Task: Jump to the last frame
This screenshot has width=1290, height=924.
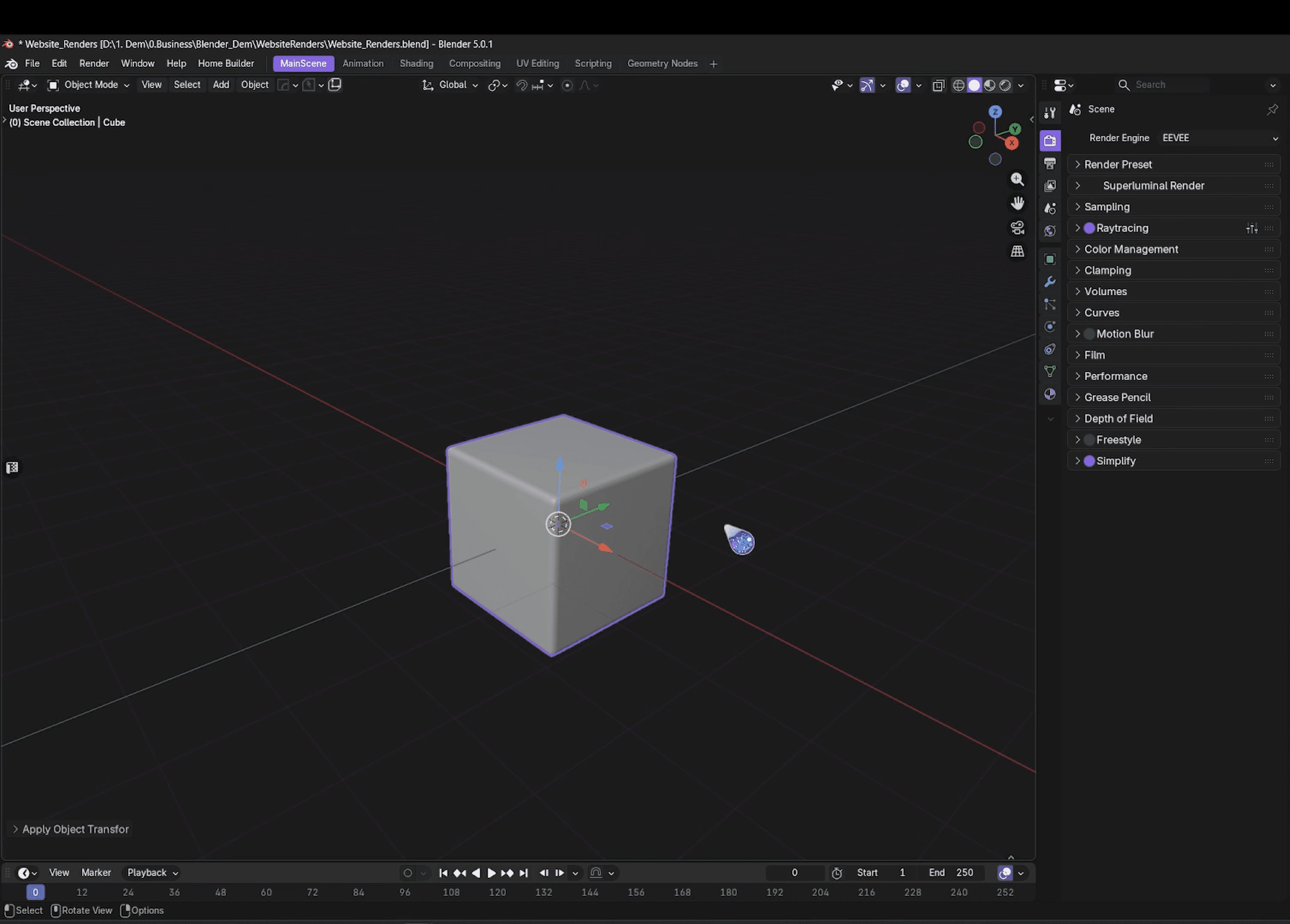Action: [524, 873]
